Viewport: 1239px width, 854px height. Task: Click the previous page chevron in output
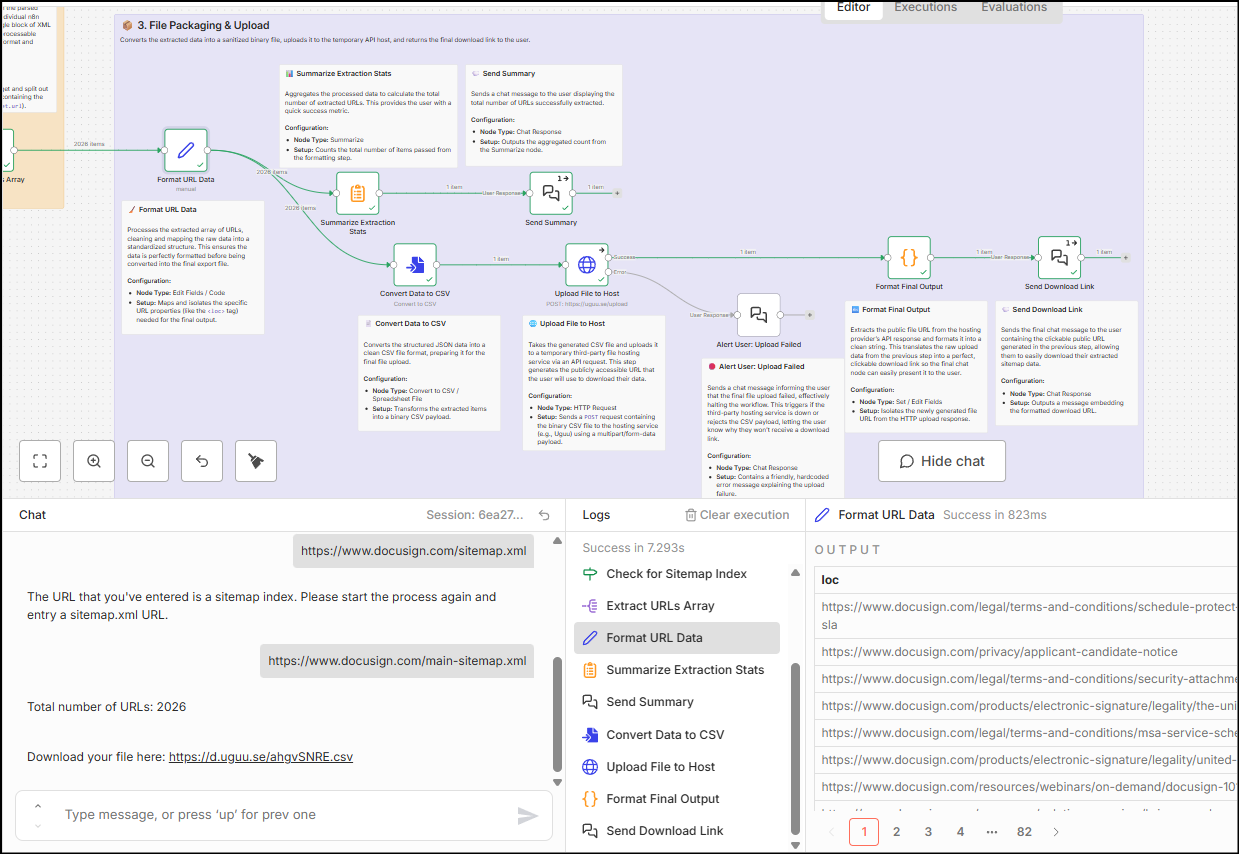832,832
